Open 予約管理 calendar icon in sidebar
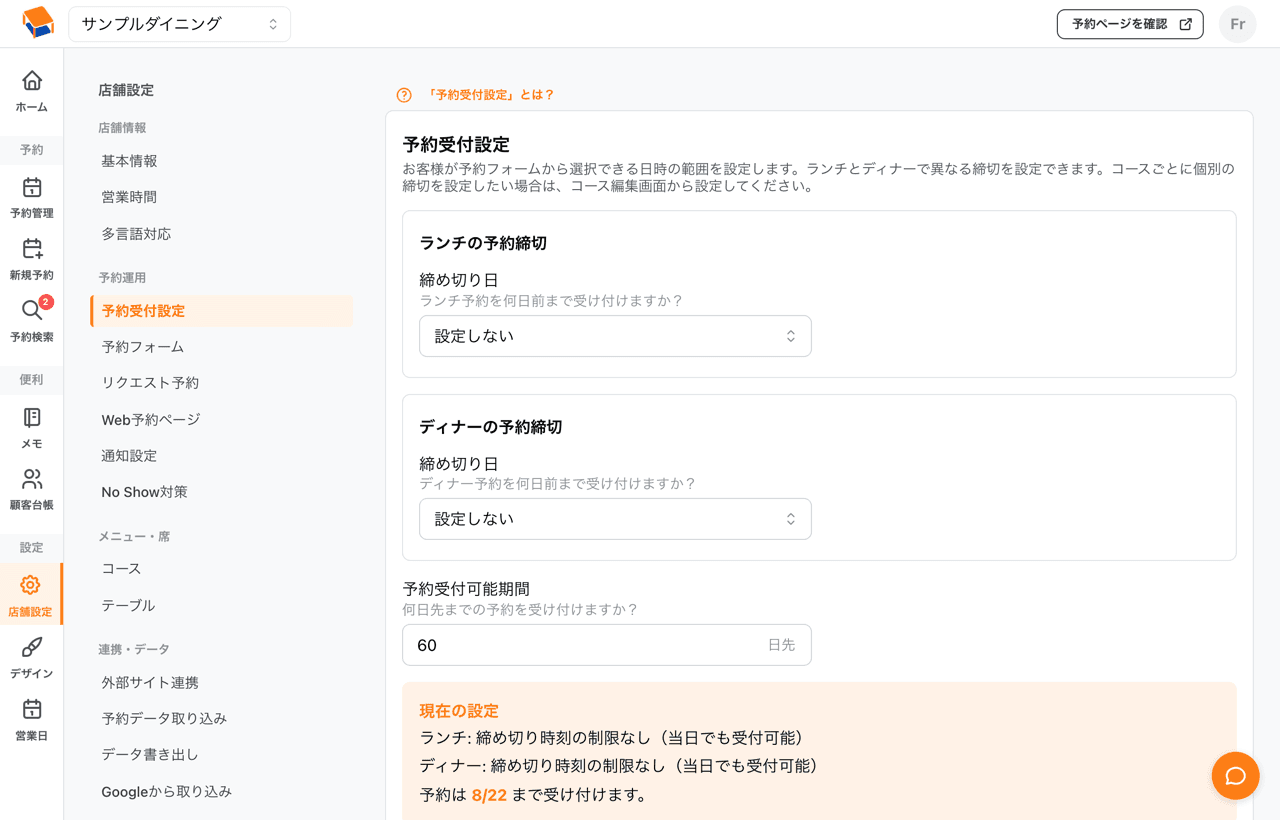 (x=32, y=187)
